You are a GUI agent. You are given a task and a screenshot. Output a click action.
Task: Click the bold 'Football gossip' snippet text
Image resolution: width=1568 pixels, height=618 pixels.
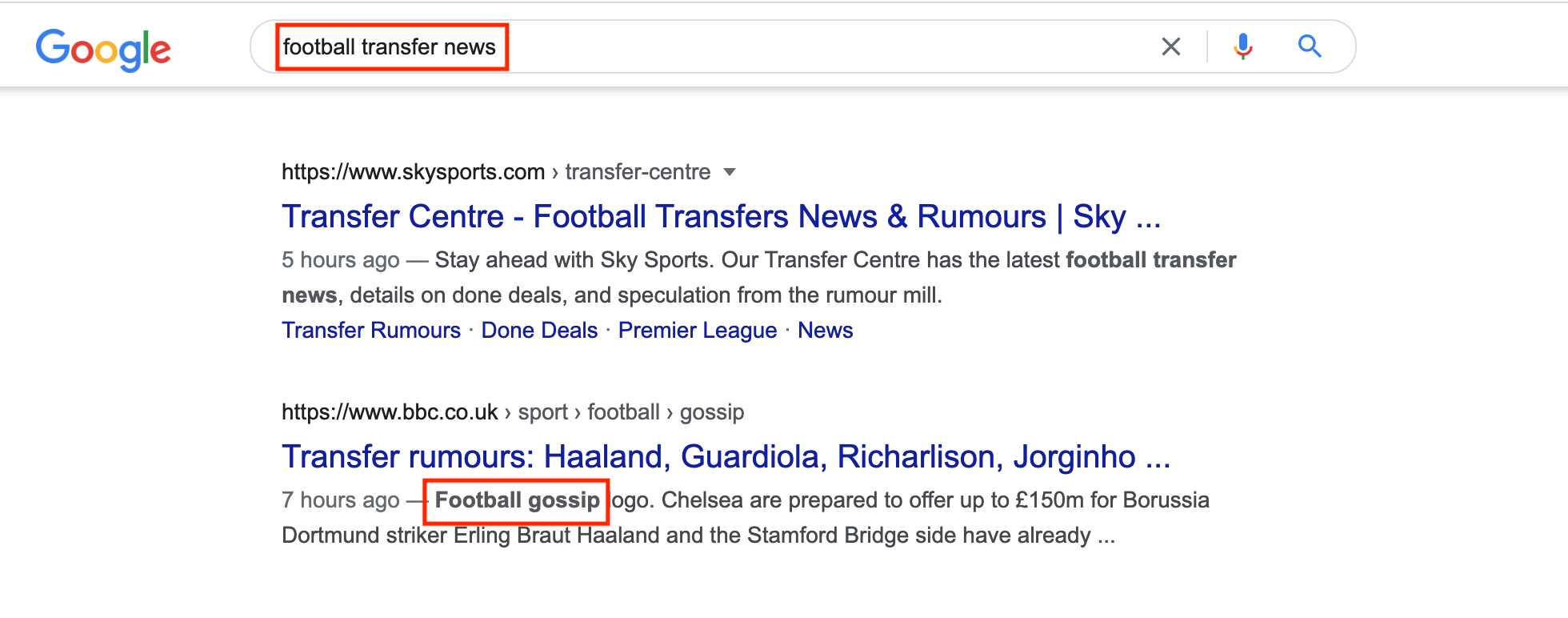(x=517, y=500)
